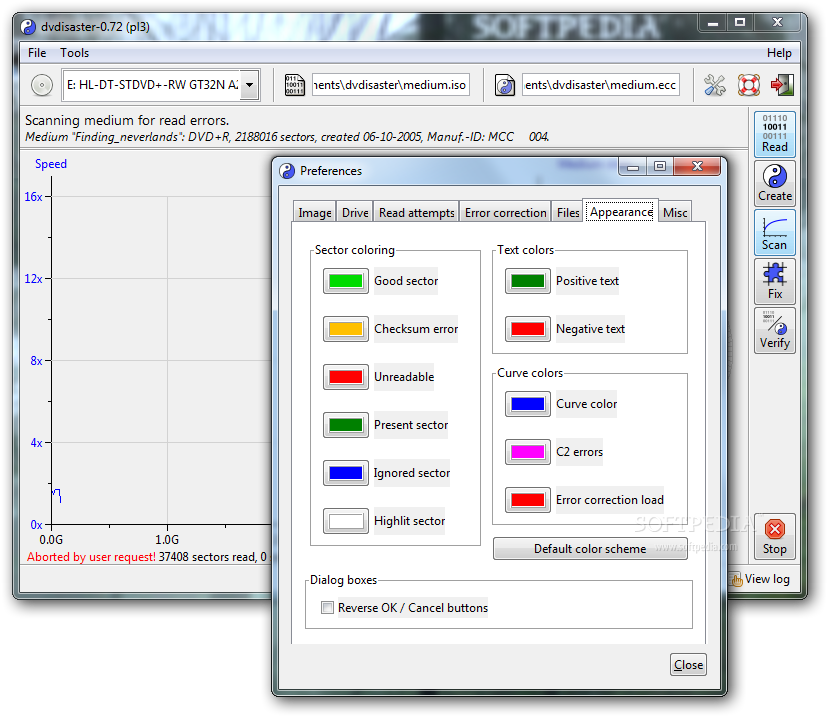Click the "Ignored sector" label
828x717 pixels.
pyautogui.click(x=412, y=473)
